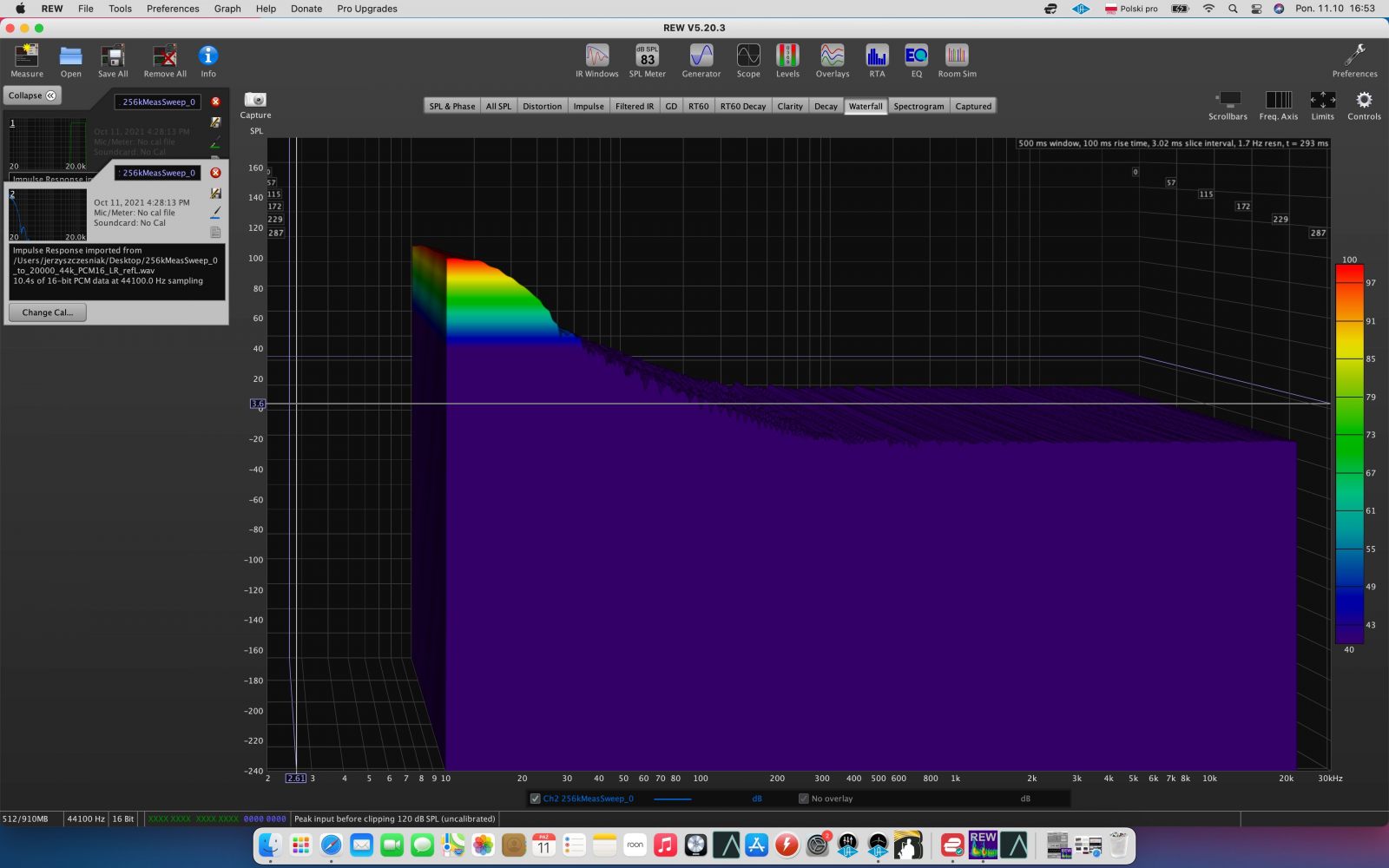This screenshot has height=868, width=1389.
Task: Change trace colour for measurement 2
Action: [x=215, y=213]
